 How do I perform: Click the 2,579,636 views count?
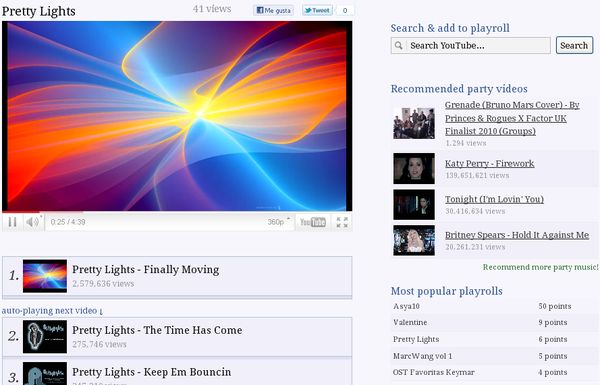[103, 284]
